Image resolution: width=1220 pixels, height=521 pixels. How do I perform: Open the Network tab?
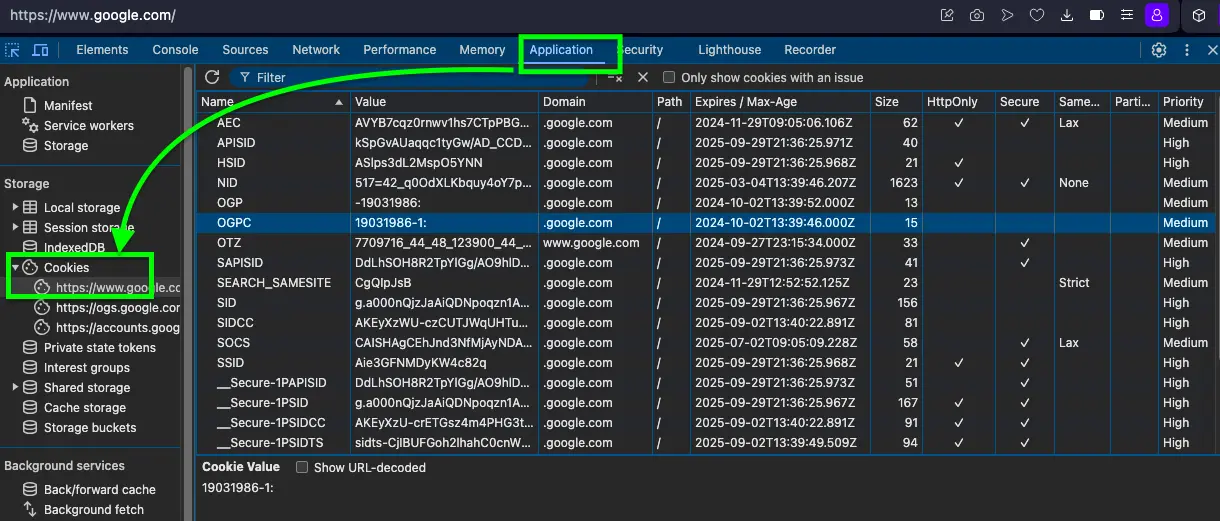pos(316,50)
